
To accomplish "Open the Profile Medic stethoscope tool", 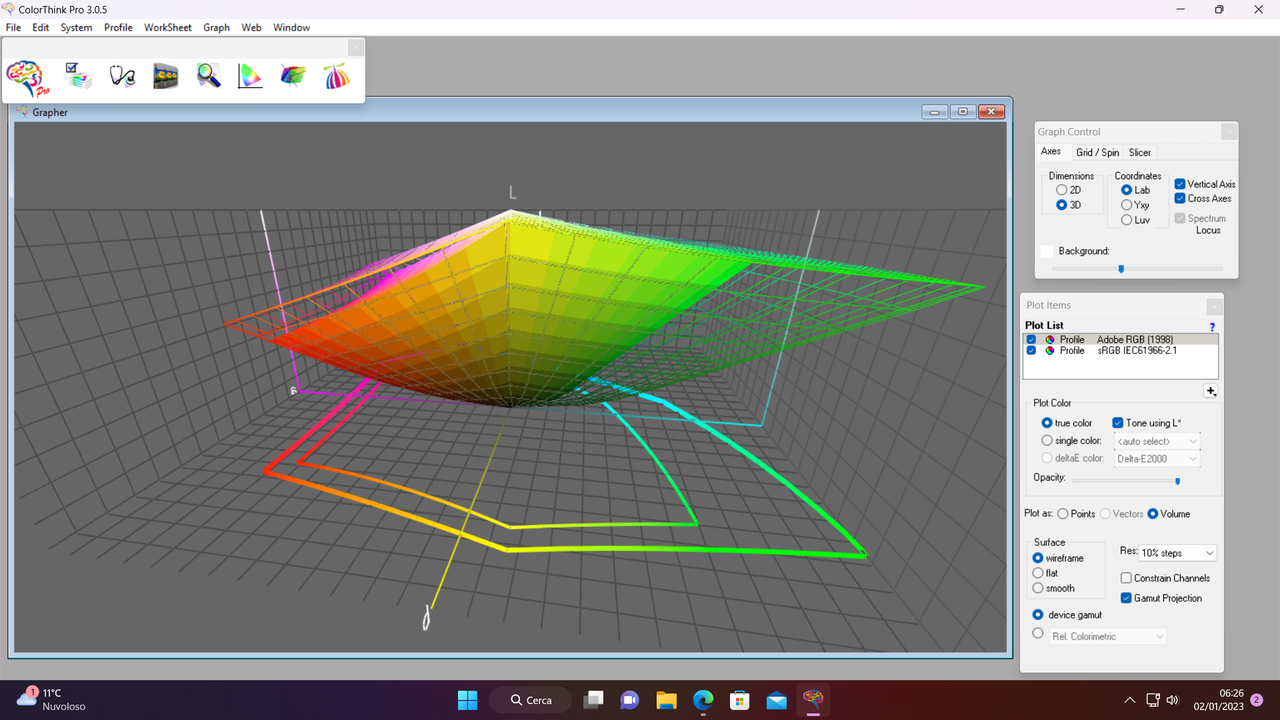I will [122, 75].
